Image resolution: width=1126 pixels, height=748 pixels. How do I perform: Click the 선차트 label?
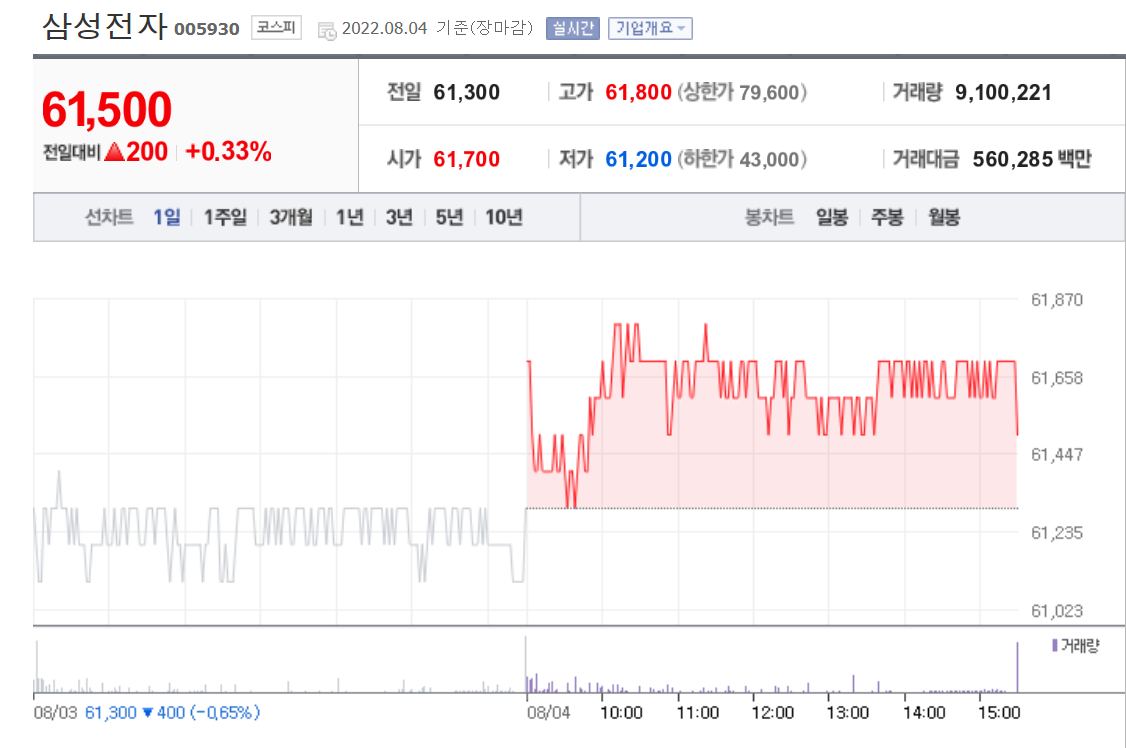[x=109, y=217]
